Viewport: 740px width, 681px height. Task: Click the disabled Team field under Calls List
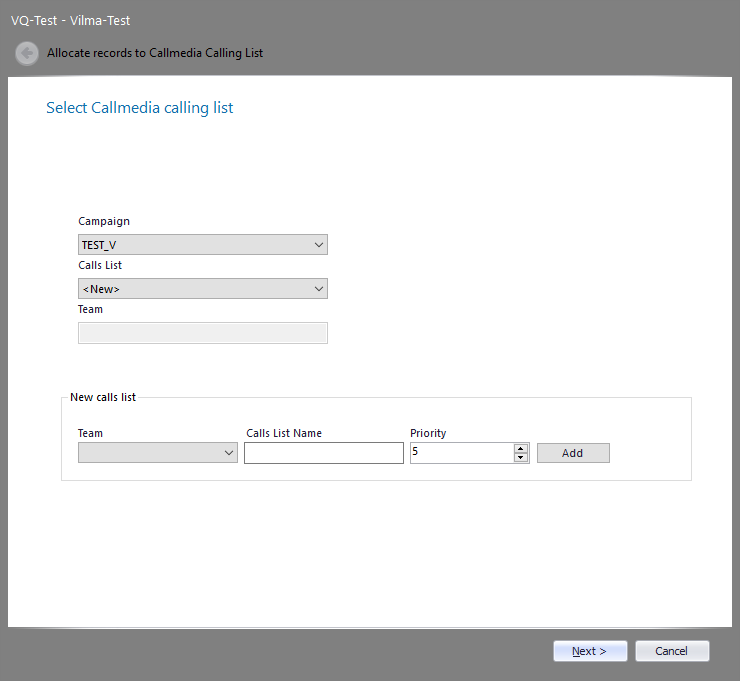(x=203, y=333)
